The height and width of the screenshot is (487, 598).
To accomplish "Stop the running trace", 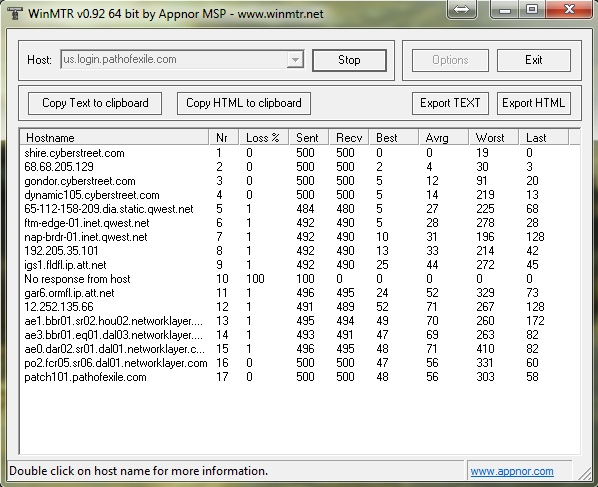I will (349, 60).
